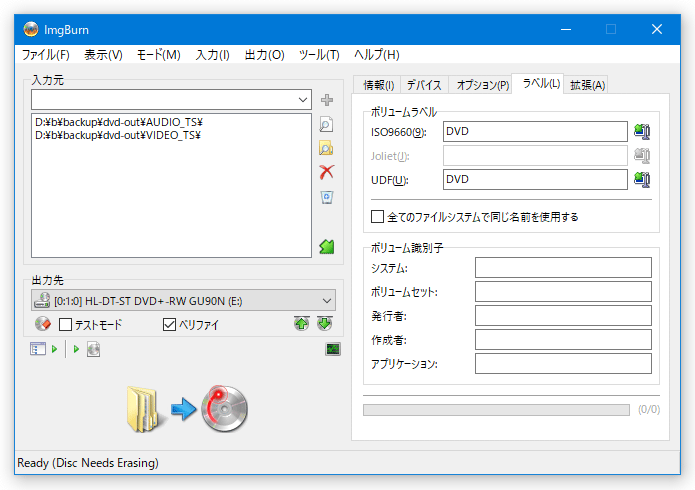Enable the テストモード checkbox
Image resolution: width=695 pixels, height=490 pixels.
pyautogui.click(x=65, y=325)
